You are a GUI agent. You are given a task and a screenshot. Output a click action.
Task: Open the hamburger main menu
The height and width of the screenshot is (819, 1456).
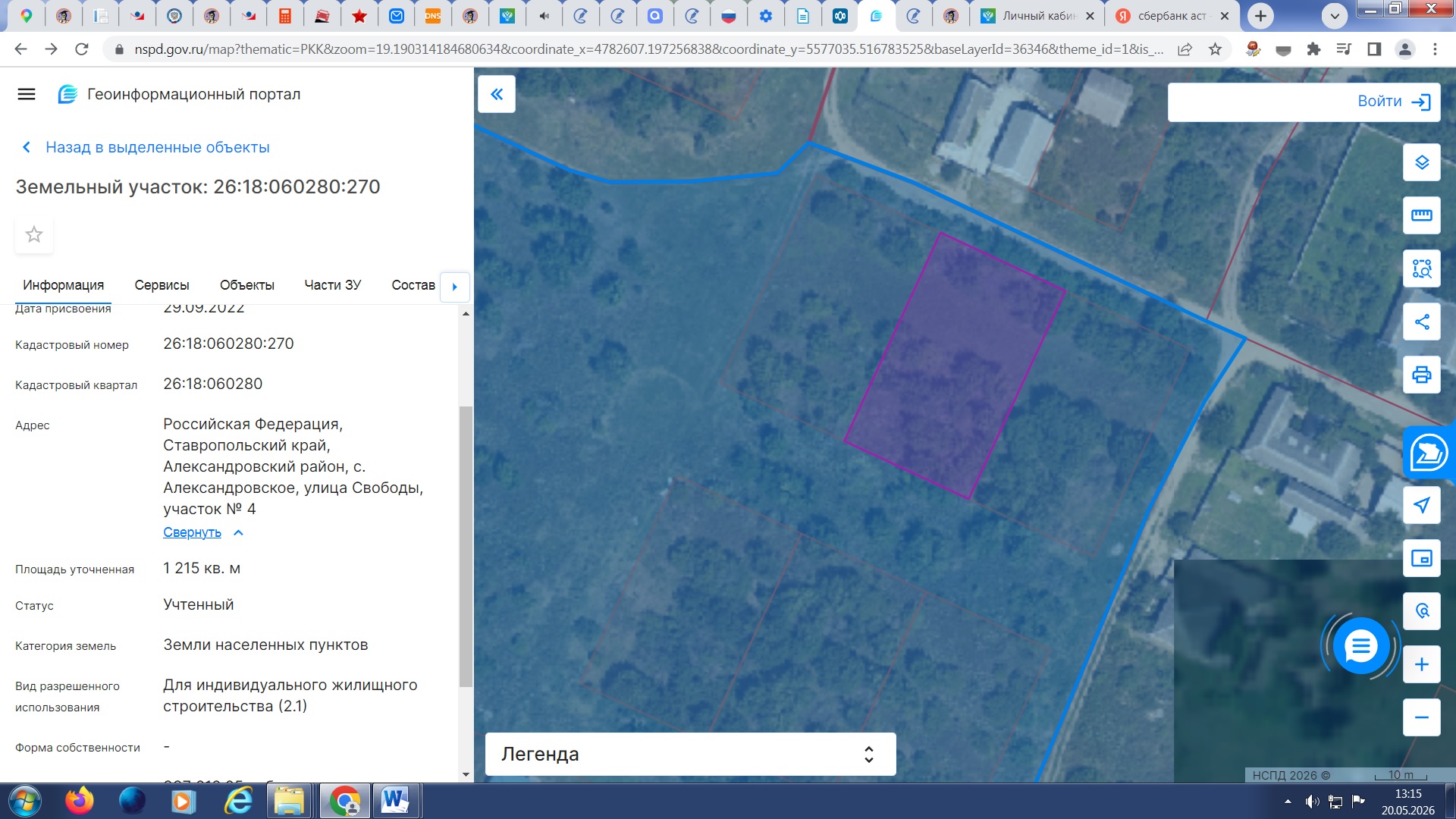[x=27, y=94]
